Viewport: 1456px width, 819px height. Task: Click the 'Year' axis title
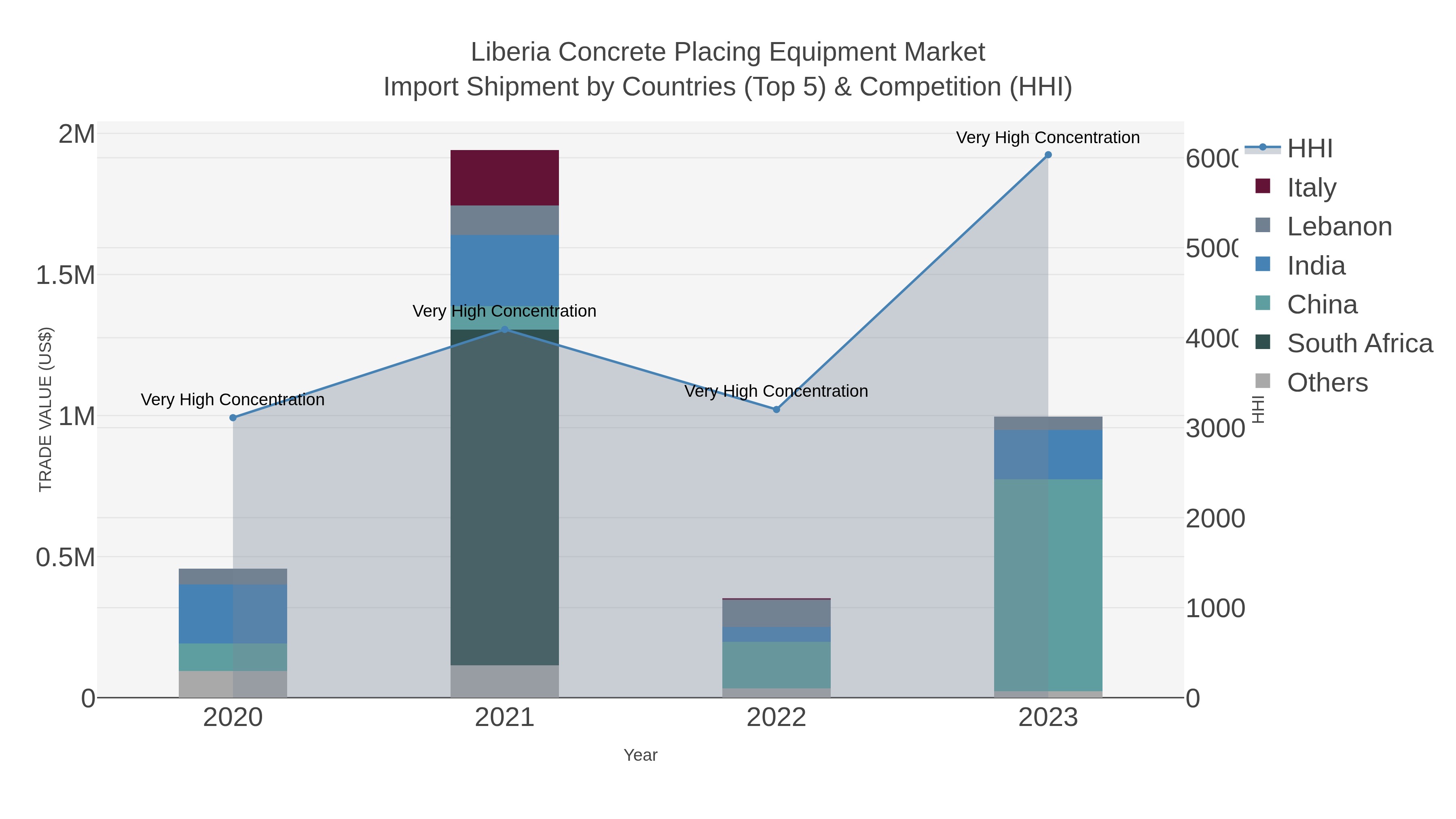pyautogui.click(x=640, y=755)
